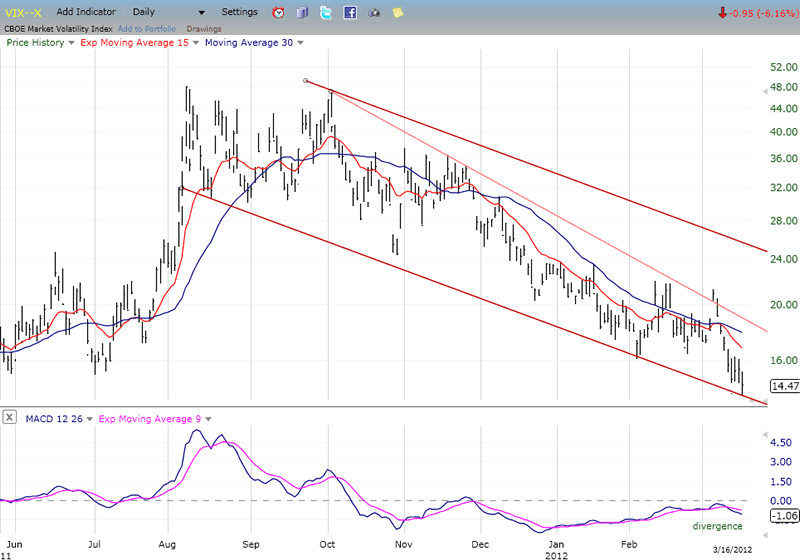Click the stacked documents icon in toolbar
The height and width of the screenshot is (560, 800).
click(302, 13)
